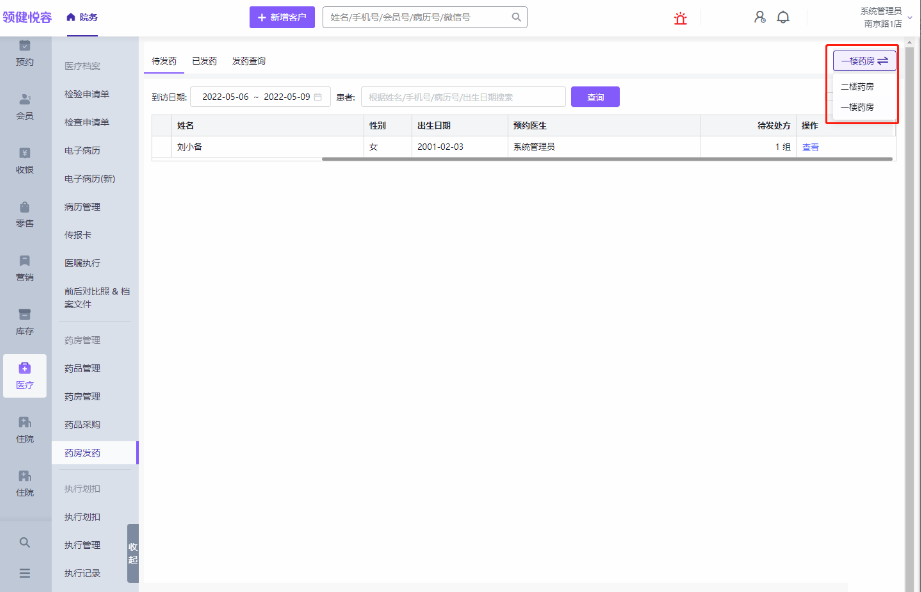The image size is (921, 592).
Task: Click the 出生日期 column header
Action: point(459,126)
